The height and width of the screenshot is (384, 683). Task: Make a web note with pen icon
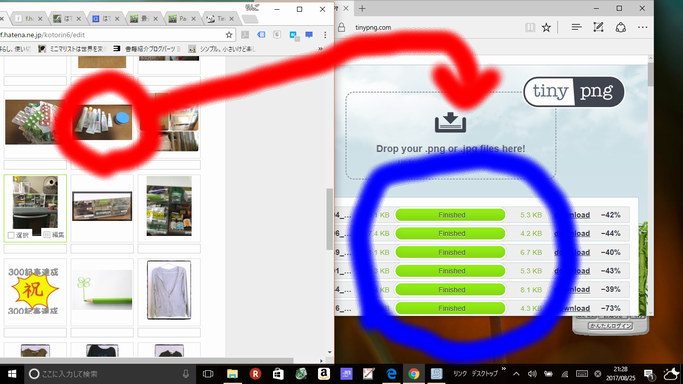coord(598,27)
